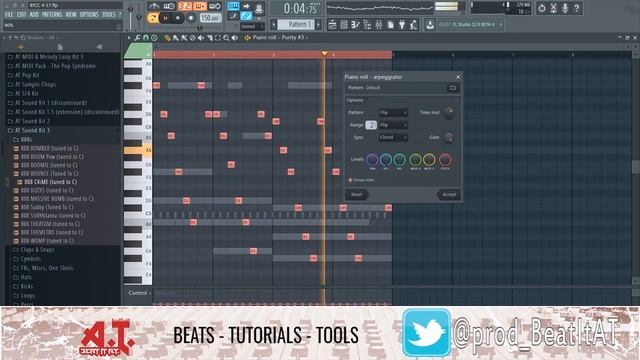Viewport: 640px width, 360px height.
Task: Open the FILE menu
Action: click(9, 15)
